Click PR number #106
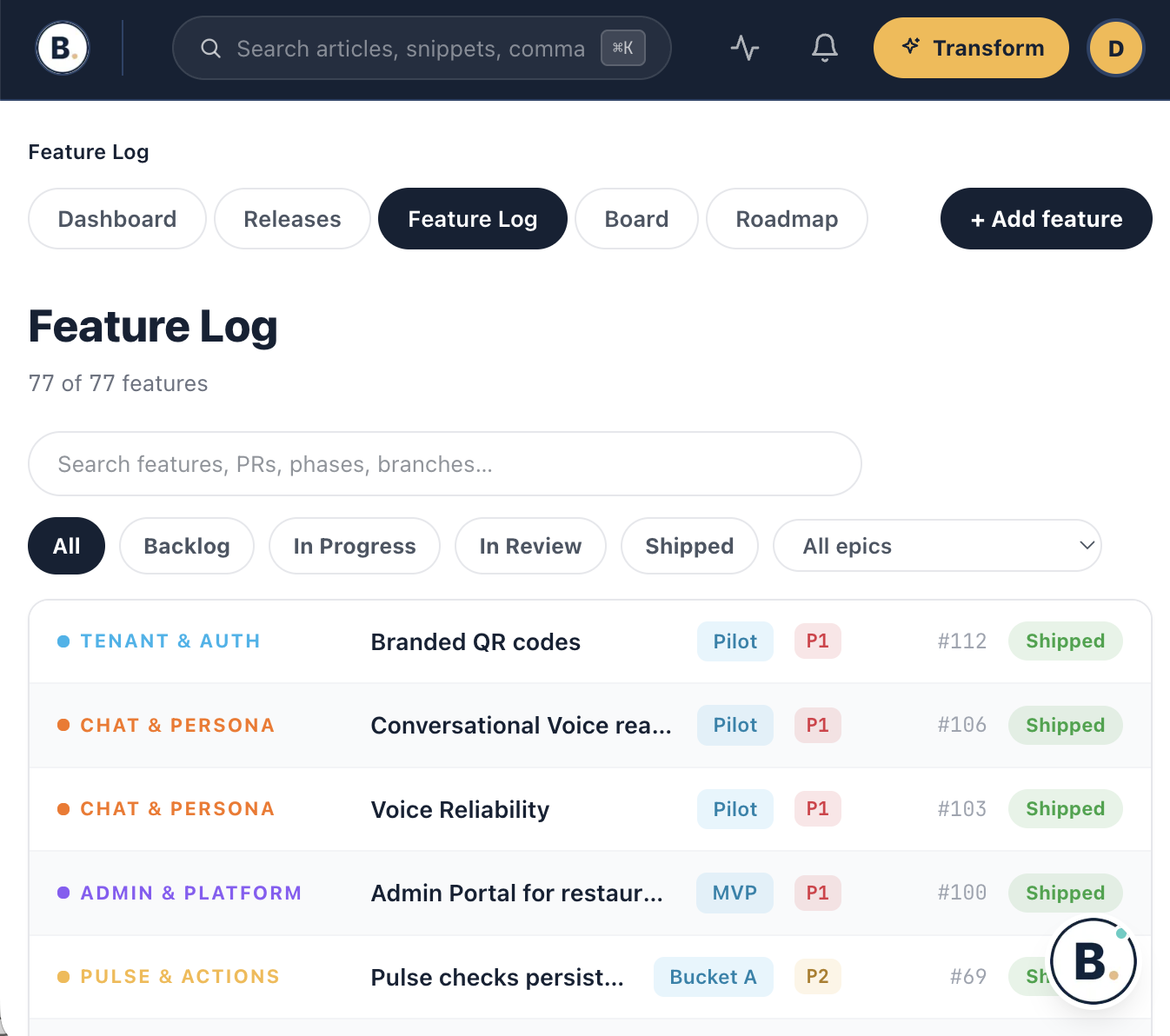The image size is (1170, 1036). click(x=962, y=725)
